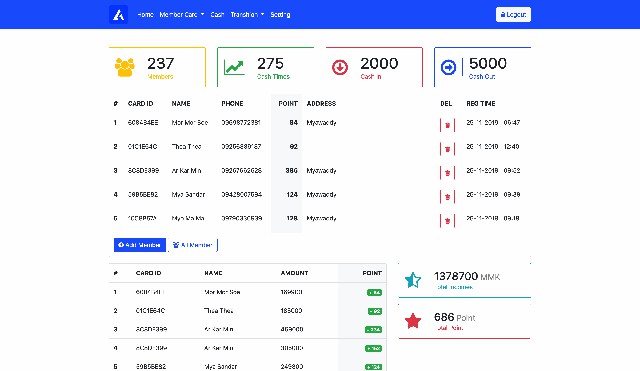Click the CARD ID header in members table
Viewport: 640px width, 371px height.
click(140, 104)
